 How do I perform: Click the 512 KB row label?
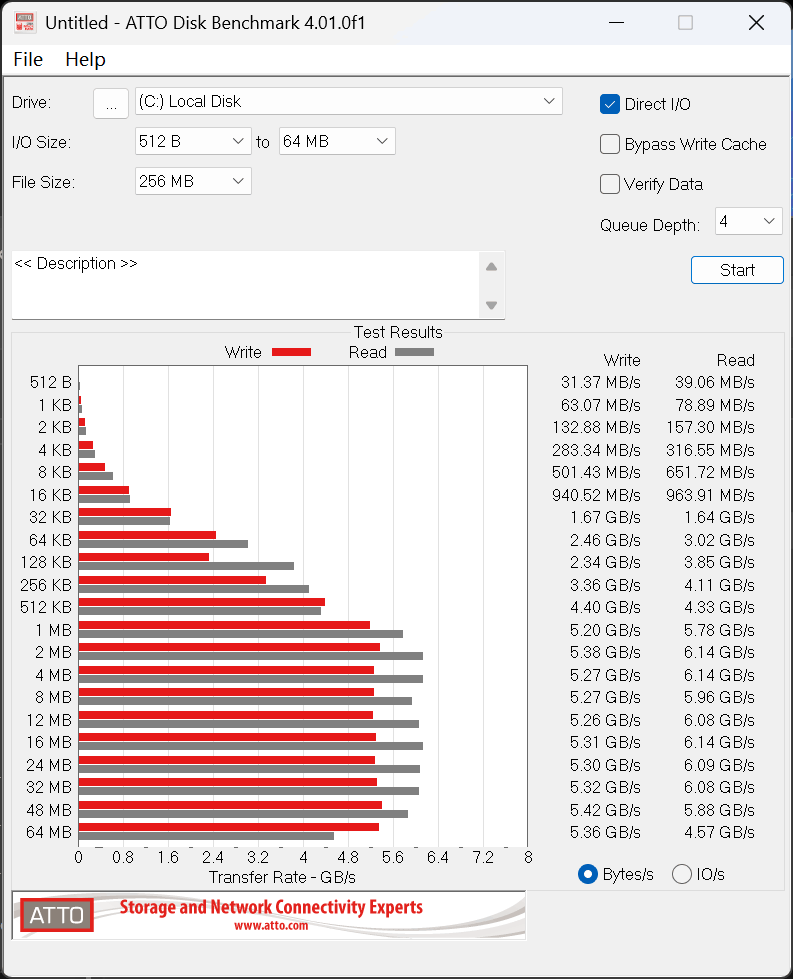46,607
